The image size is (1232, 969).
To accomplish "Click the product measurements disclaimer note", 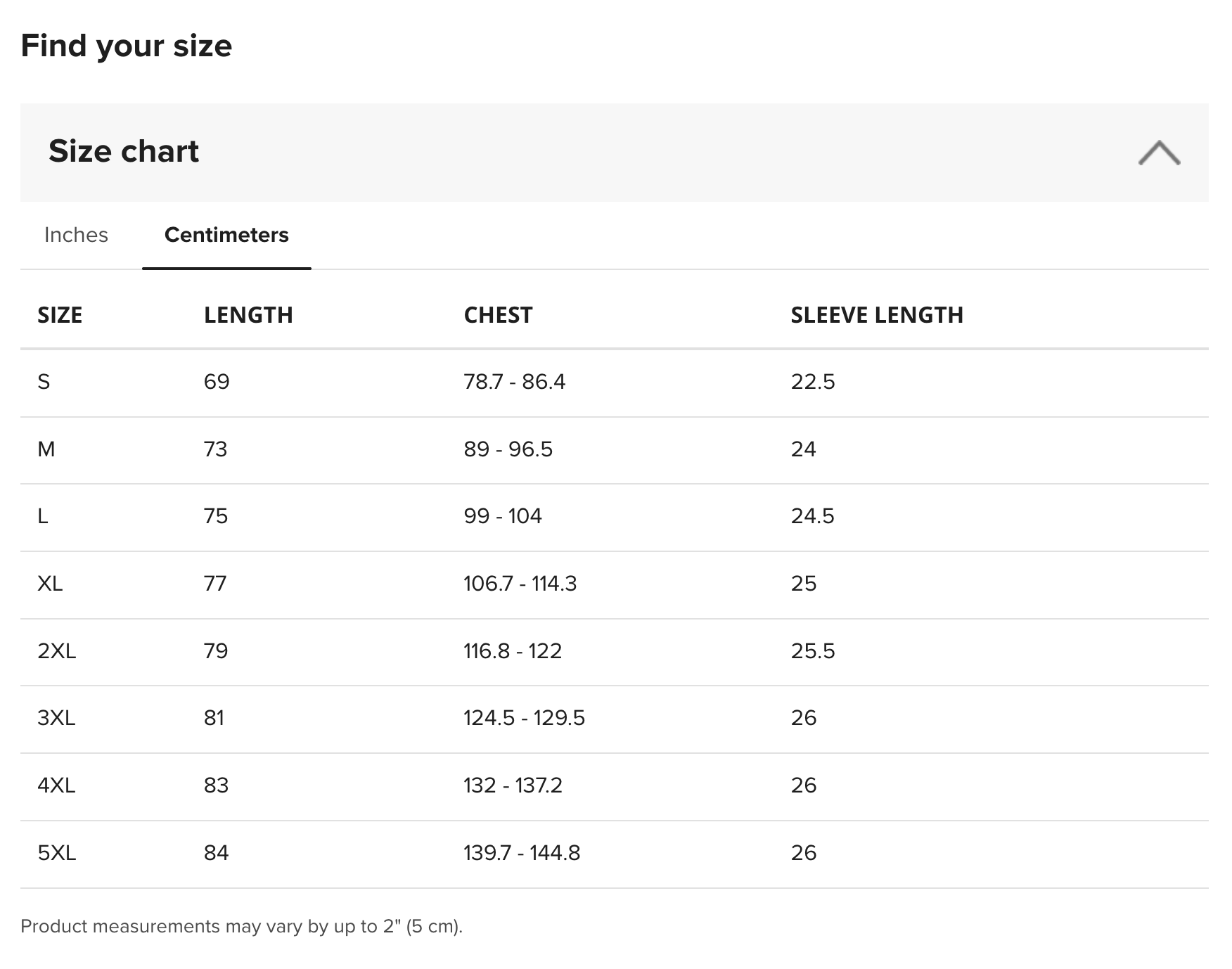I will [241, 926].
